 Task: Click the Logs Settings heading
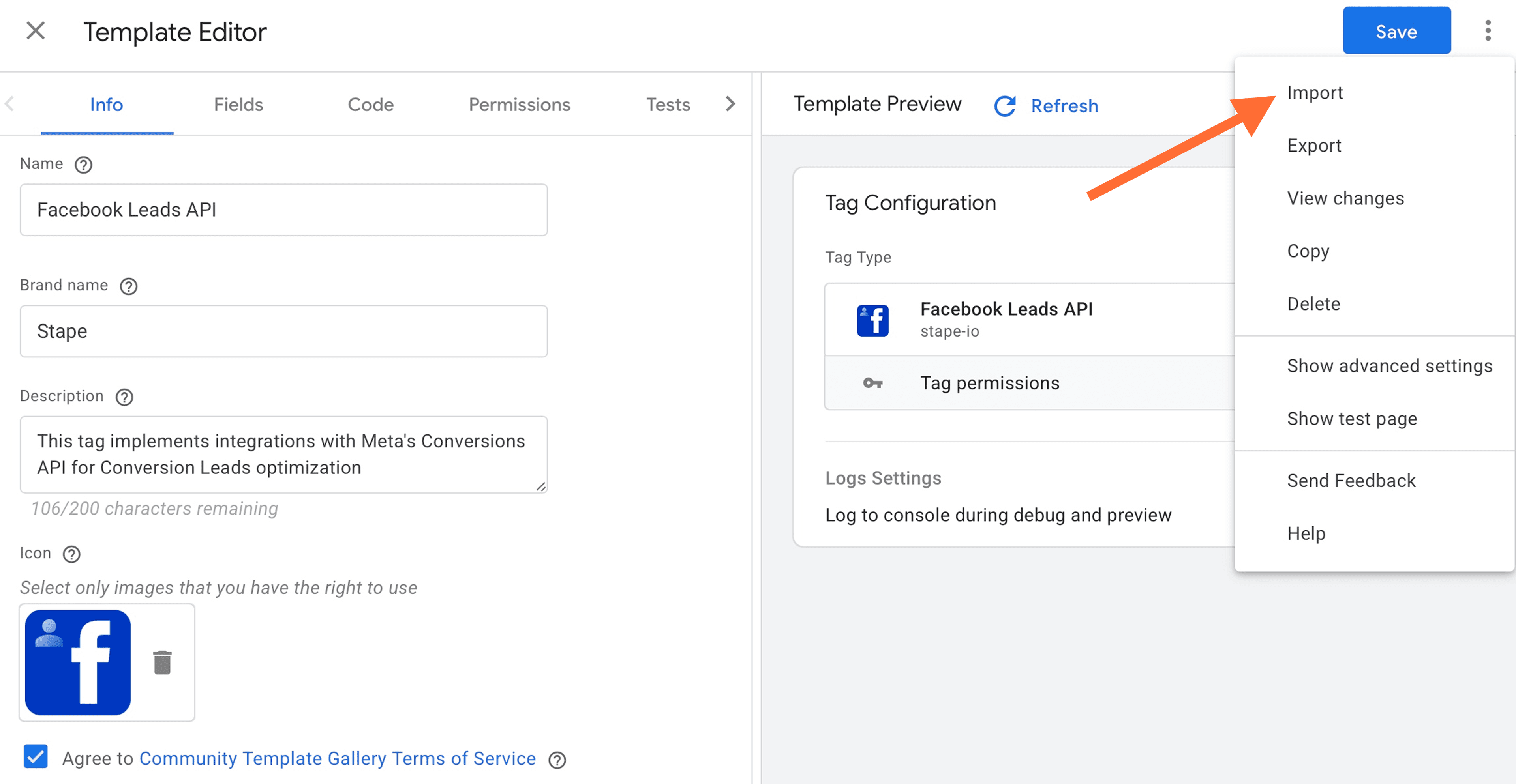pos(883,478)
